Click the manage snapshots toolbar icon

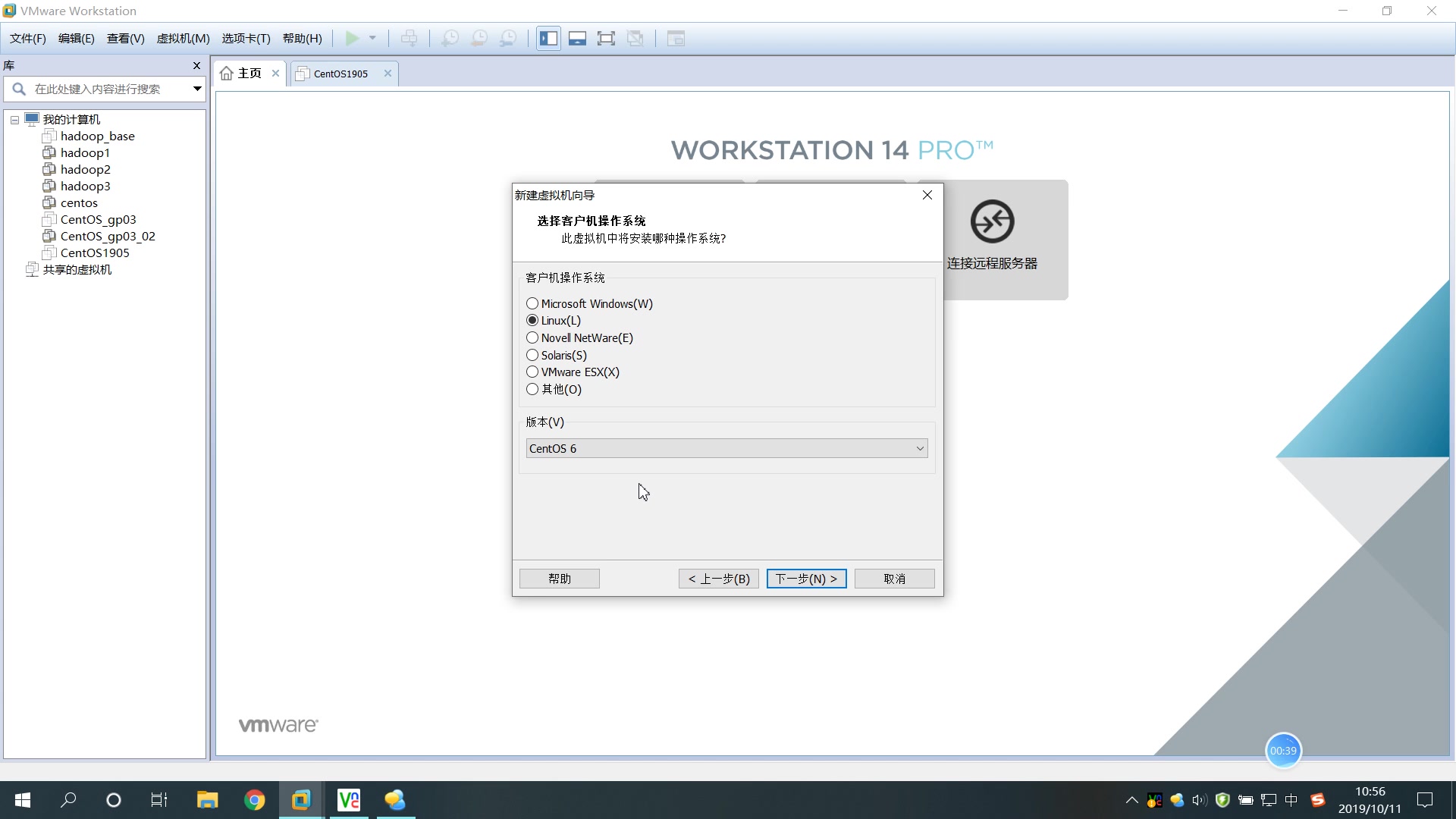point(509,38)
